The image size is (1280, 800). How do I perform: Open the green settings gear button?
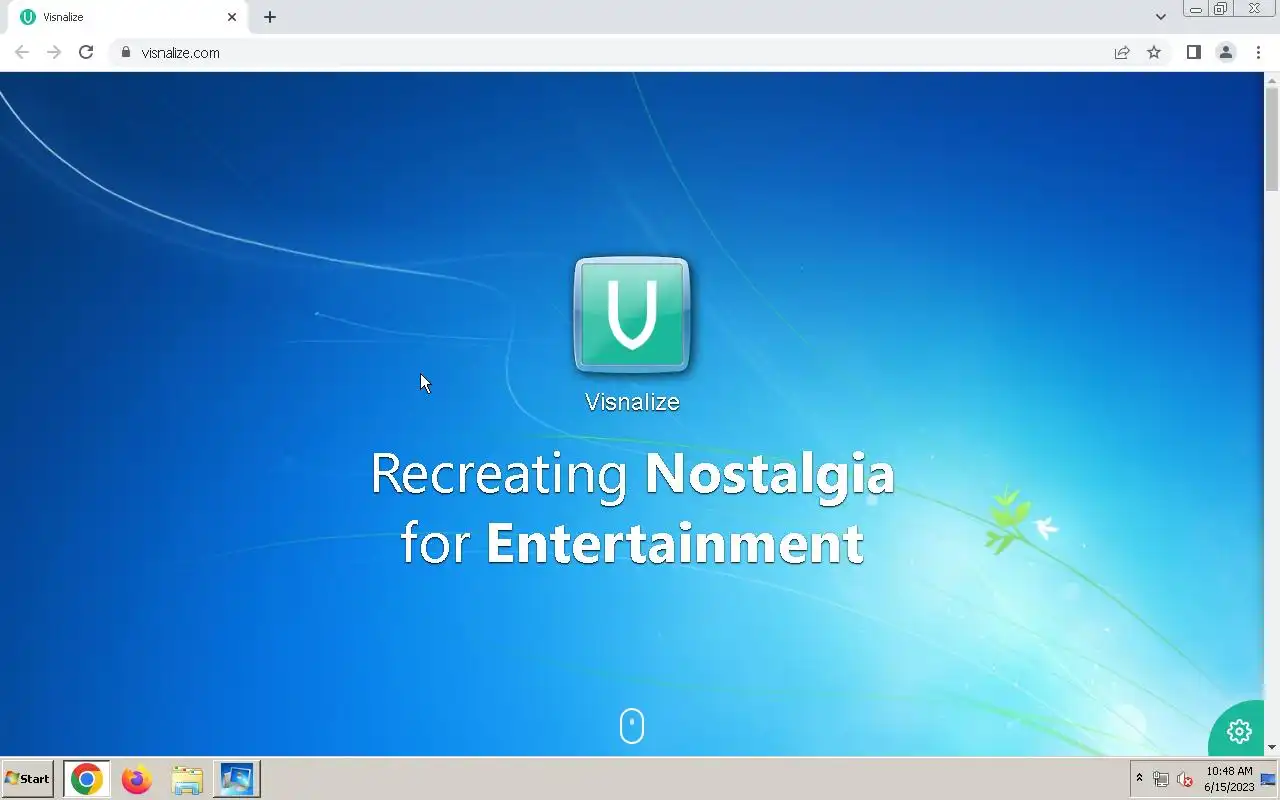pyautogui.click(x=1239, y=731)
